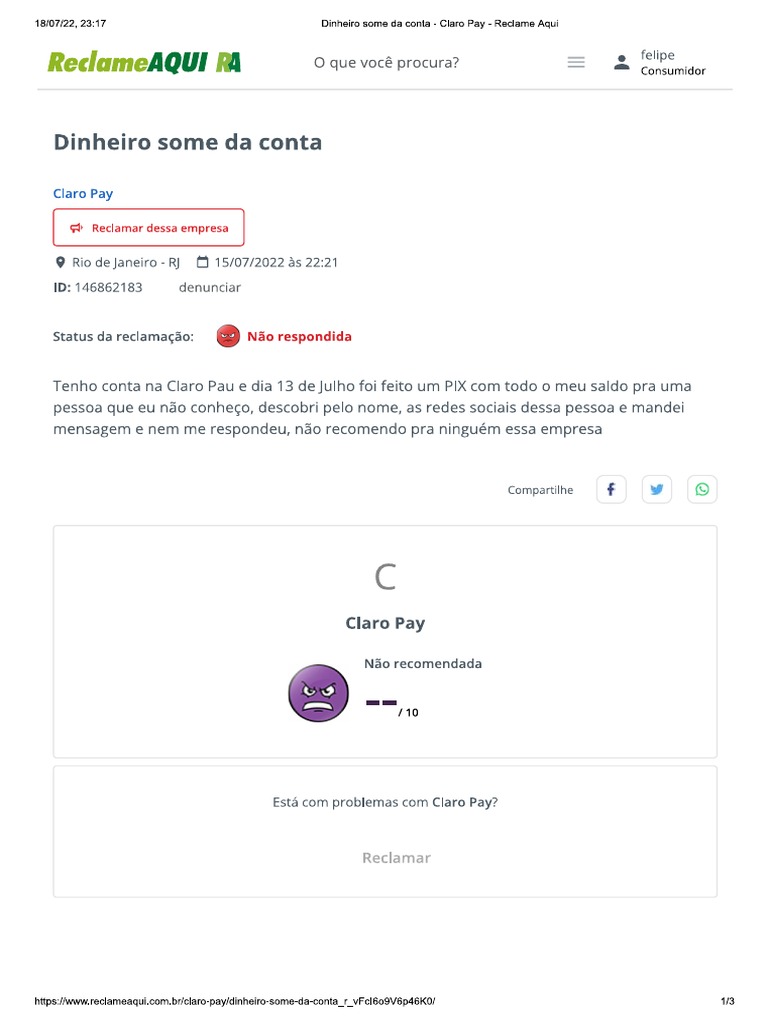This screenshot has height=1024, width=768.
Task: Click the red angry status face icon
Action: pos(228,336)
